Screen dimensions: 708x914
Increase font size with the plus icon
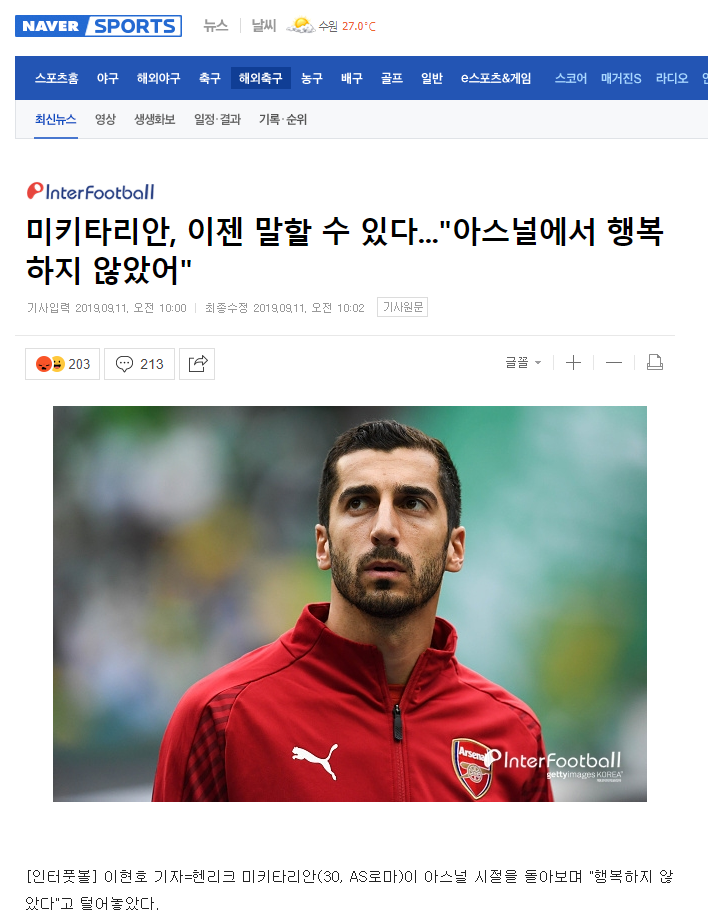573,363
